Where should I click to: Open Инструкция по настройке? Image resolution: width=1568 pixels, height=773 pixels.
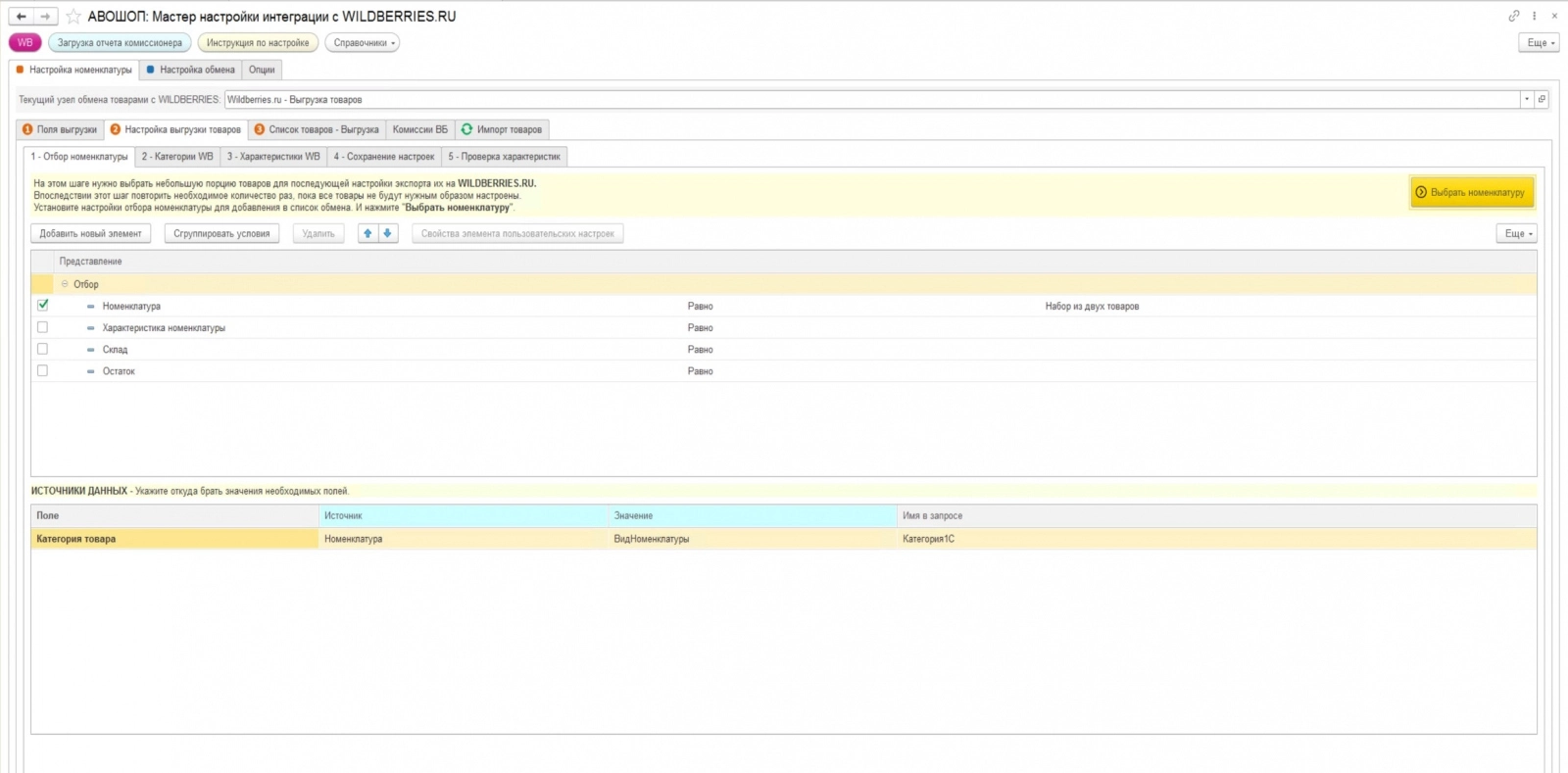click(x=258, y=42)
